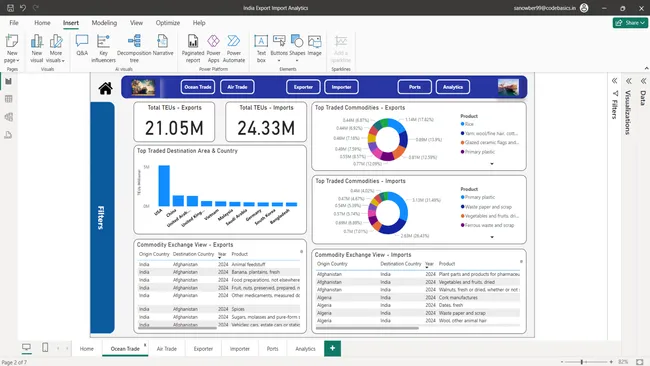Open the Air Trade page tab

167,349
